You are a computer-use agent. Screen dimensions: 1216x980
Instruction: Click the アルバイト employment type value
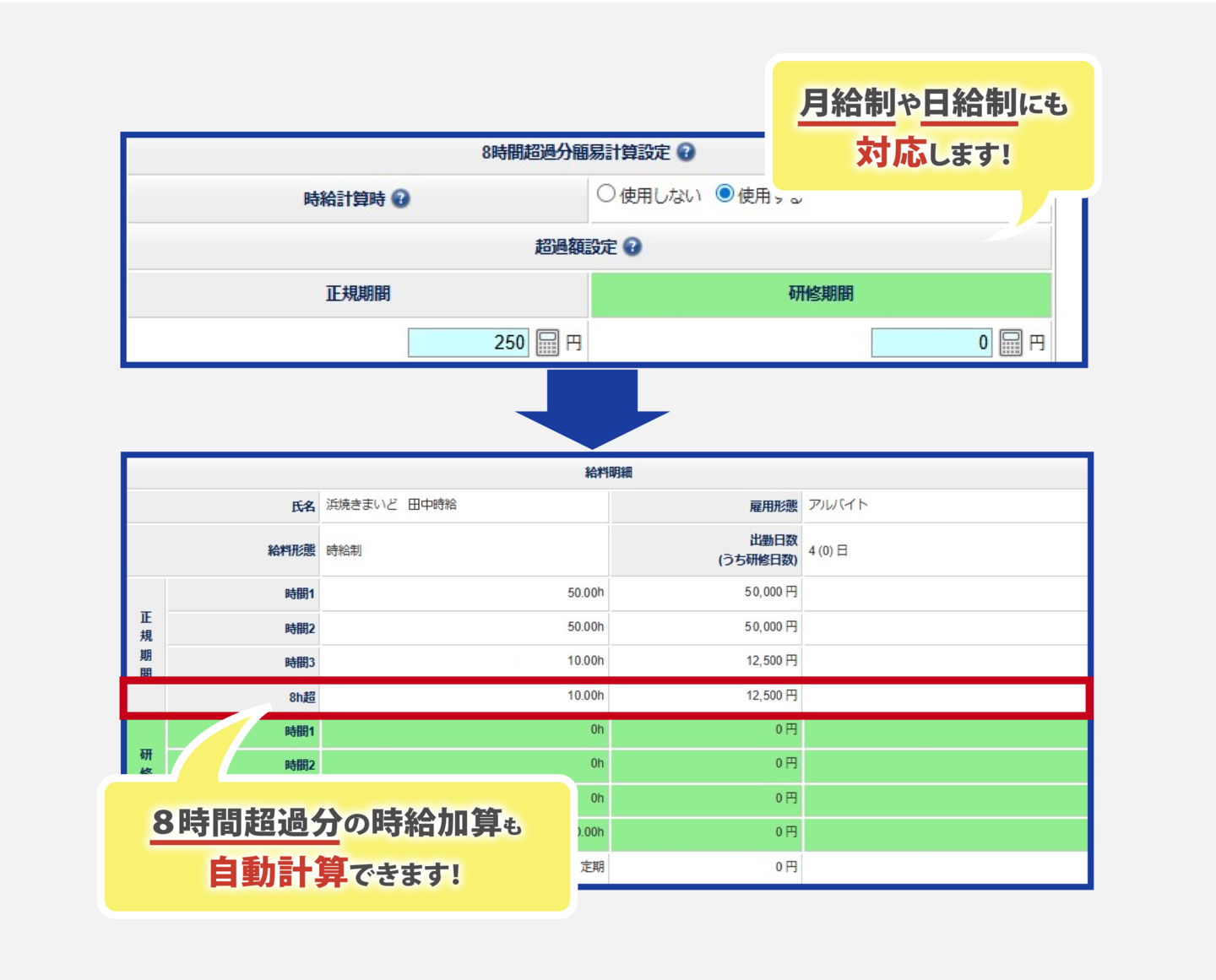pyautogui.click(x=838, y=505)
